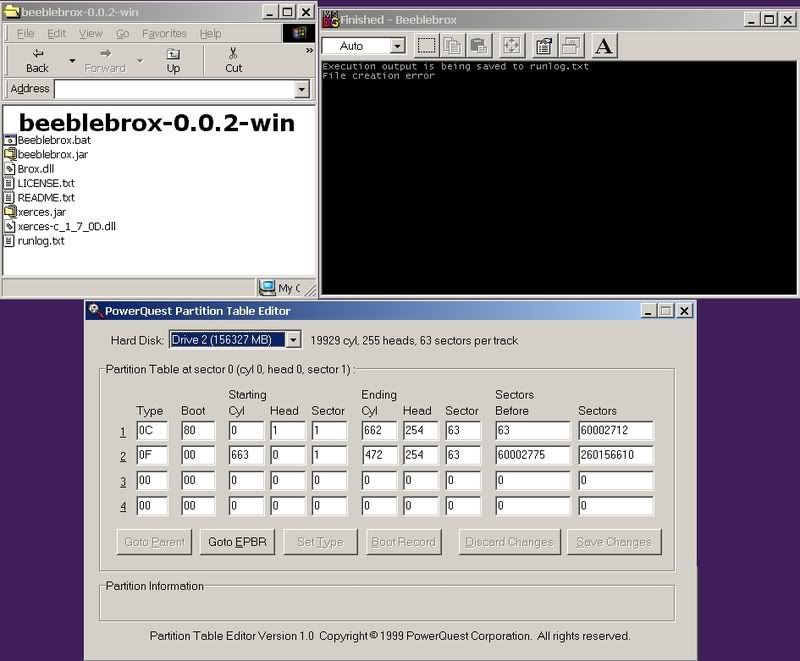This screenshot has height=661, width=800.
Task: Go up one folder with Up button
Action: click(x=173, y=60)
